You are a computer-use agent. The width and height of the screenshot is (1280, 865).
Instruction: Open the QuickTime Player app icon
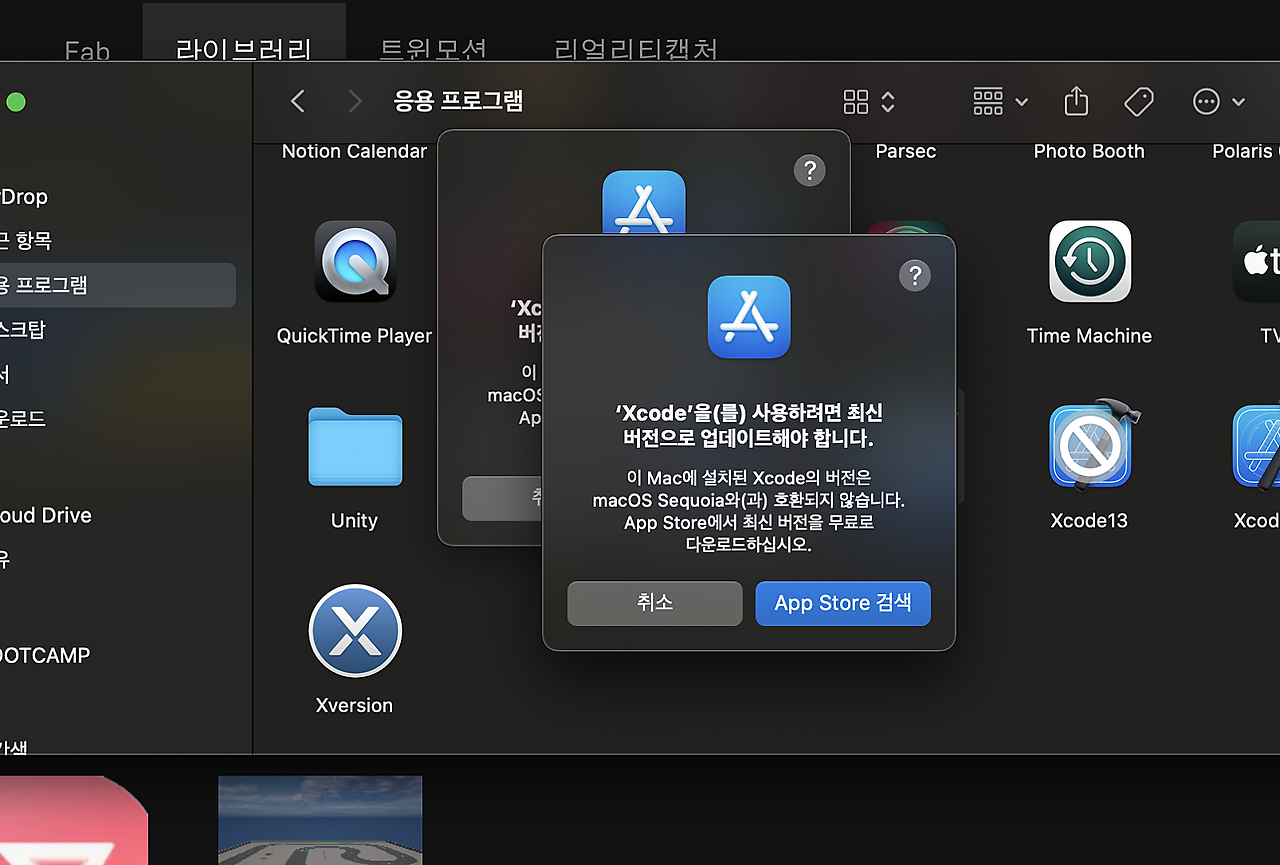click(x=355, y=261)
